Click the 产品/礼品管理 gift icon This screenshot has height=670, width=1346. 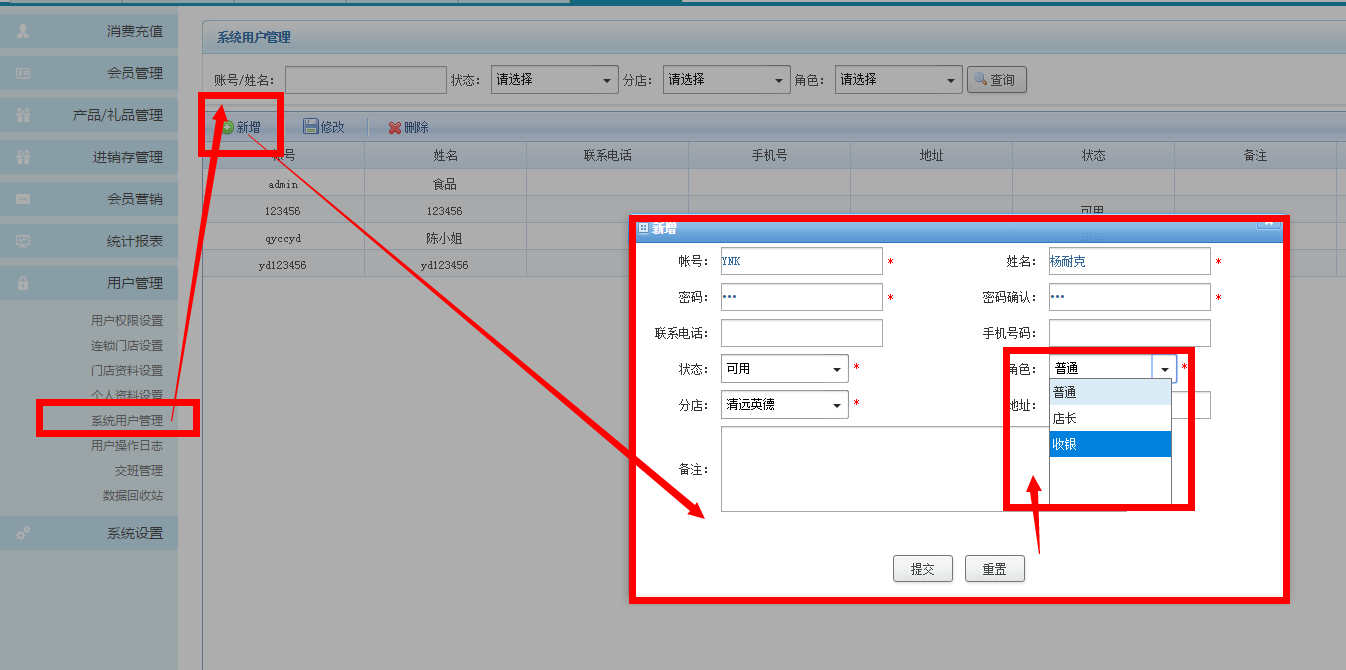23,115
